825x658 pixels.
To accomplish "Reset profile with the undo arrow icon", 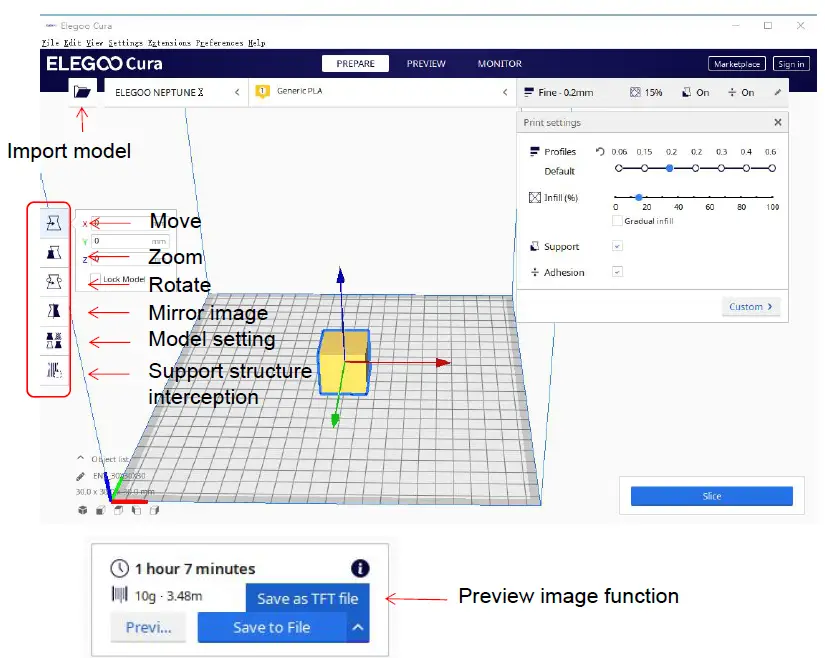I will (x=600, y=151).
